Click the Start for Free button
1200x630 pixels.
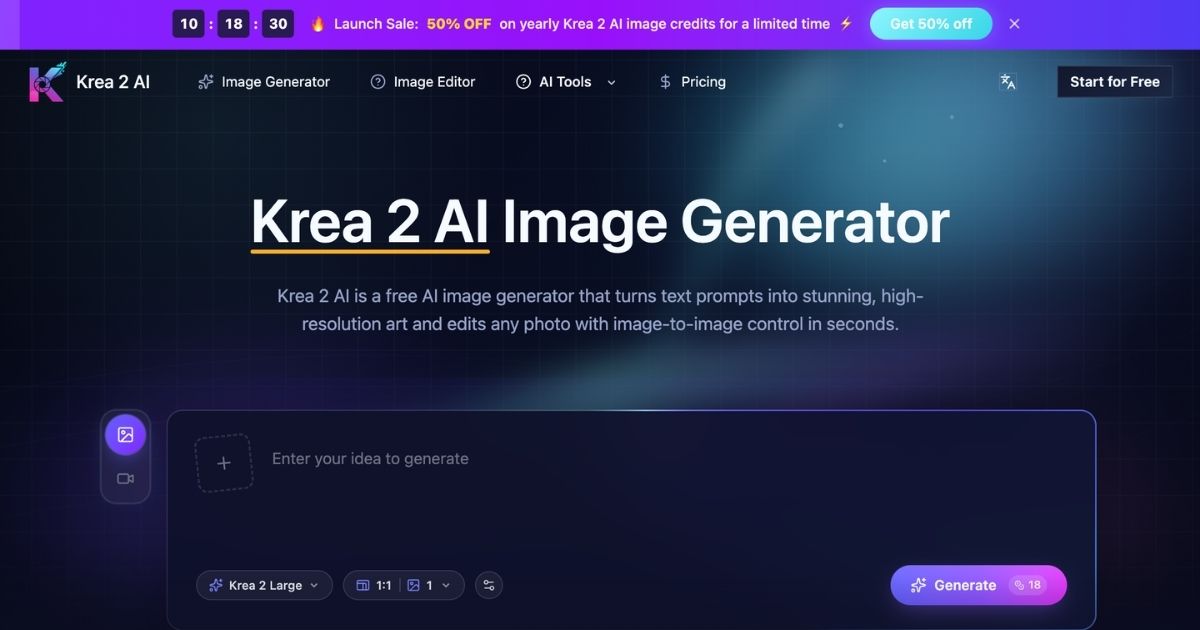tap(1115, 82)
